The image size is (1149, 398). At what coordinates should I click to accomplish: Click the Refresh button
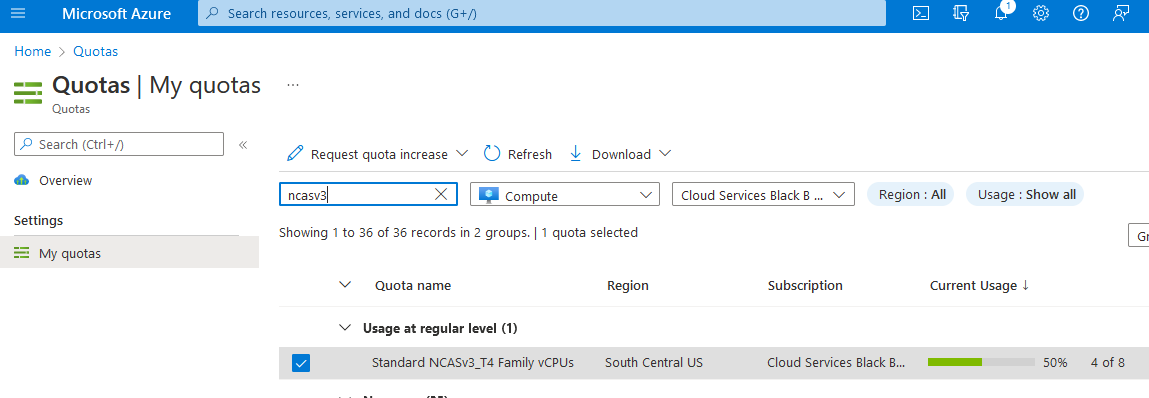coord(518,154)
